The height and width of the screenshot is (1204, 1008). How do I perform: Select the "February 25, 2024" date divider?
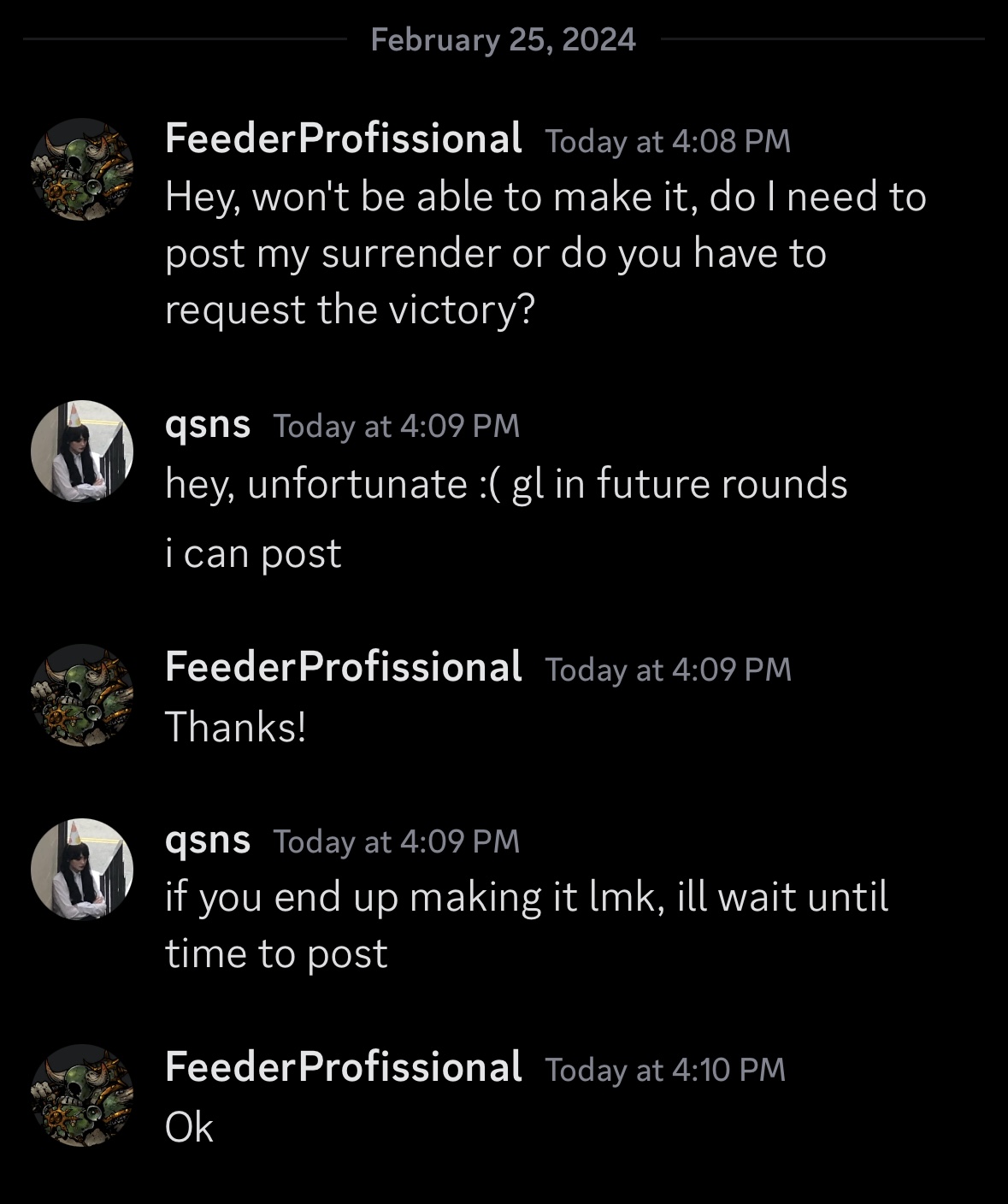pyautogui.click(x=504, y=39)
